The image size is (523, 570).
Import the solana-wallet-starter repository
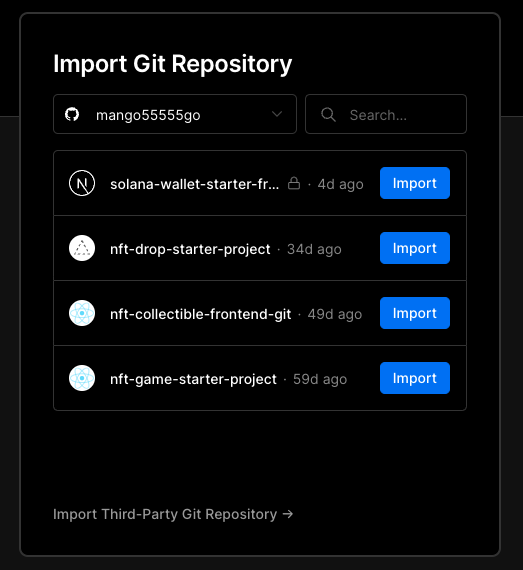pyautogui.click(x=415, y=183)
